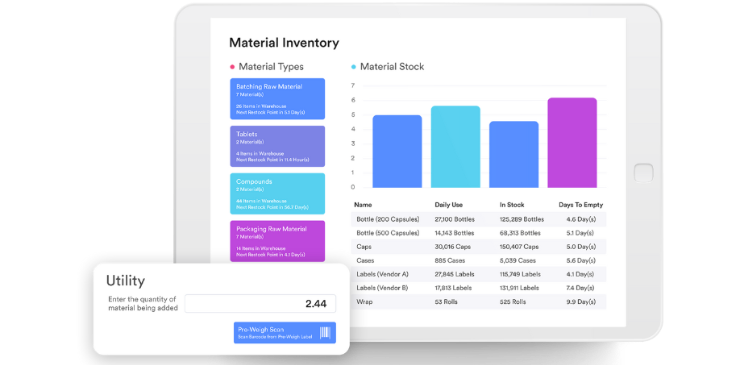The image size is (740, 365).
Task: Click the Material Inventory title
Action: [x=284, y=43]
